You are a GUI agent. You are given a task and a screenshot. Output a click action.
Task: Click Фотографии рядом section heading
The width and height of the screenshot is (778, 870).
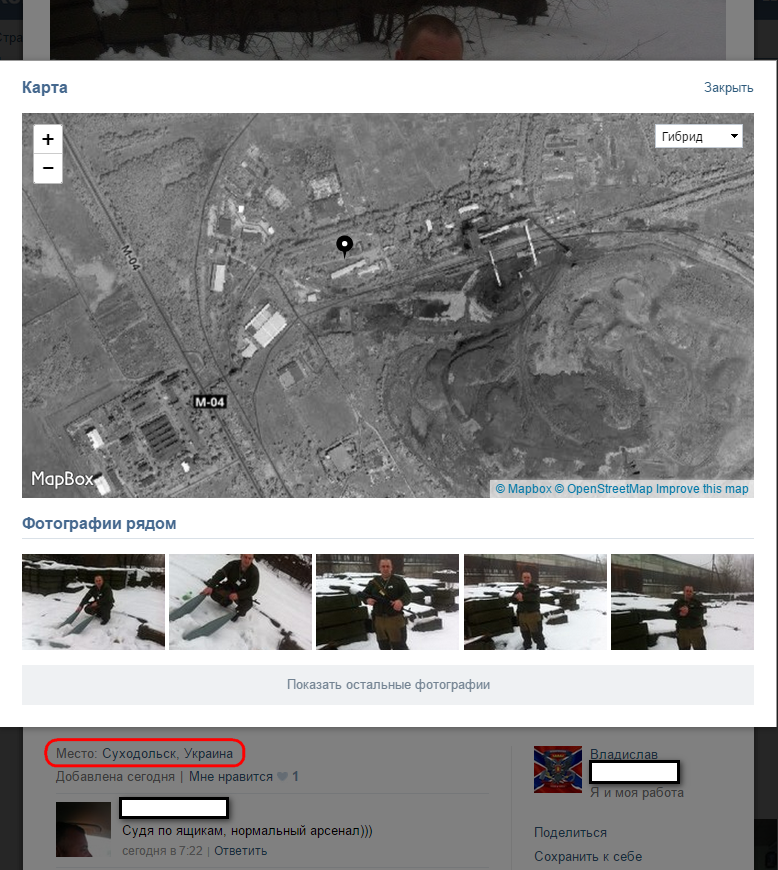point(99,523)
